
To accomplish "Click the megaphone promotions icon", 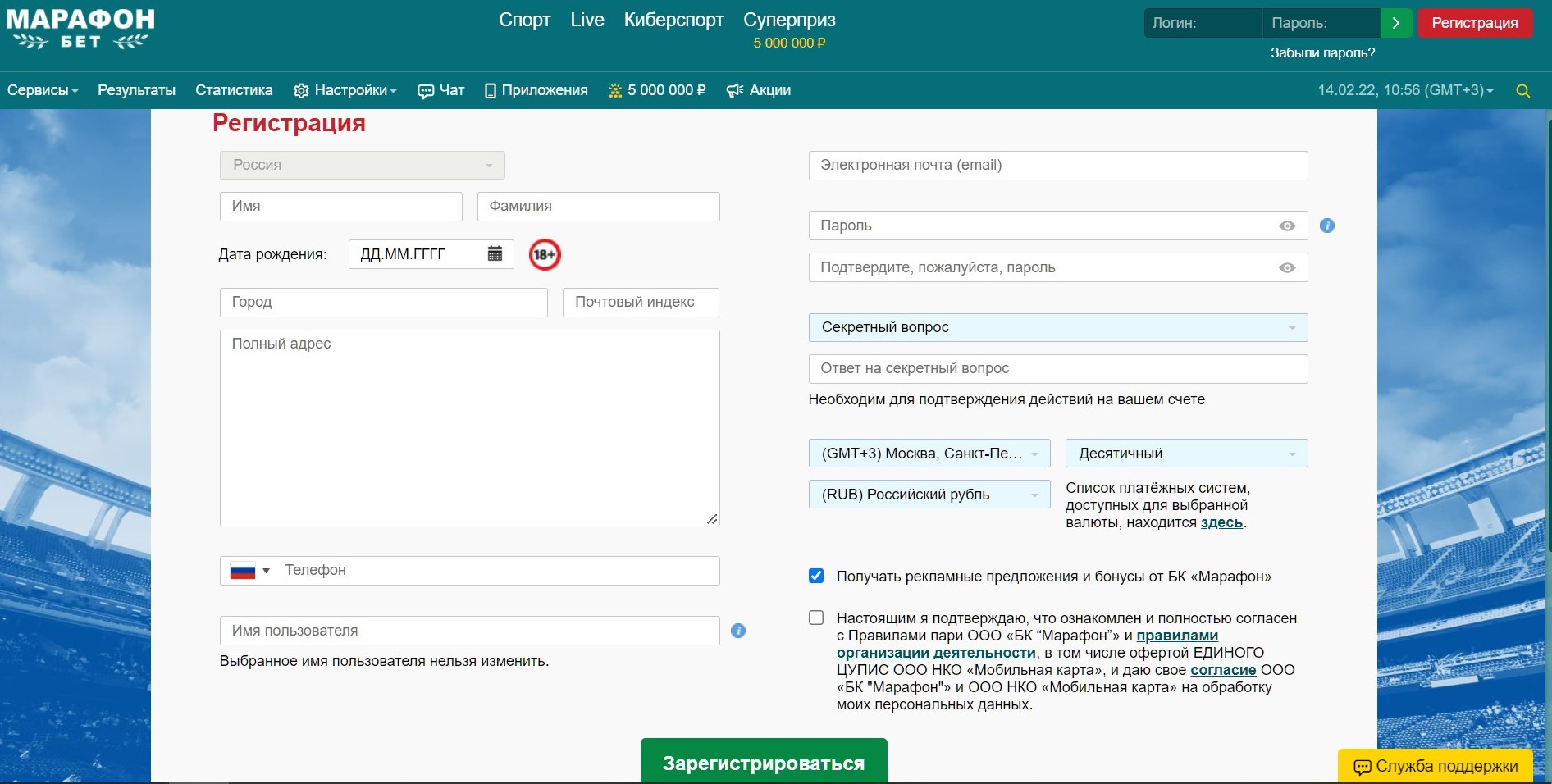I will (735, 91).
